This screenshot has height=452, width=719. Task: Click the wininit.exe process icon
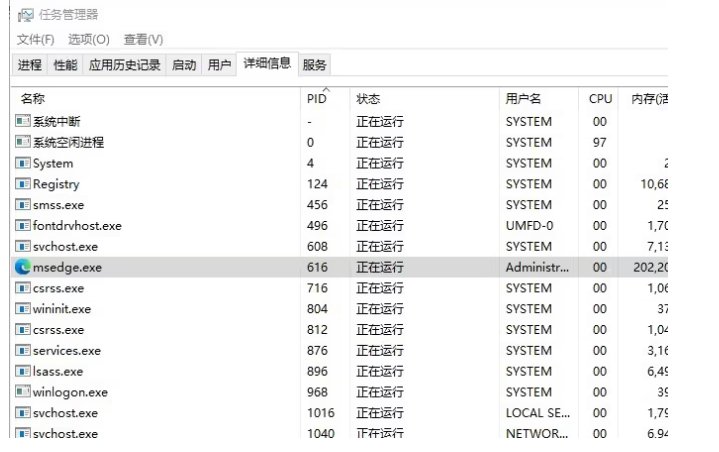click(x=22, y=309)
